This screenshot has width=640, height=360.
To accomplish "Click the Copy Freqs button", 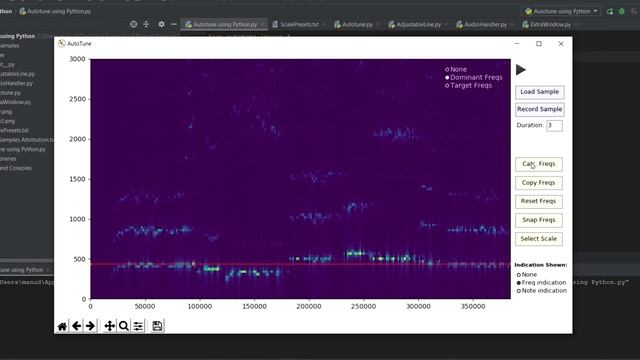I will click(538, 183).
